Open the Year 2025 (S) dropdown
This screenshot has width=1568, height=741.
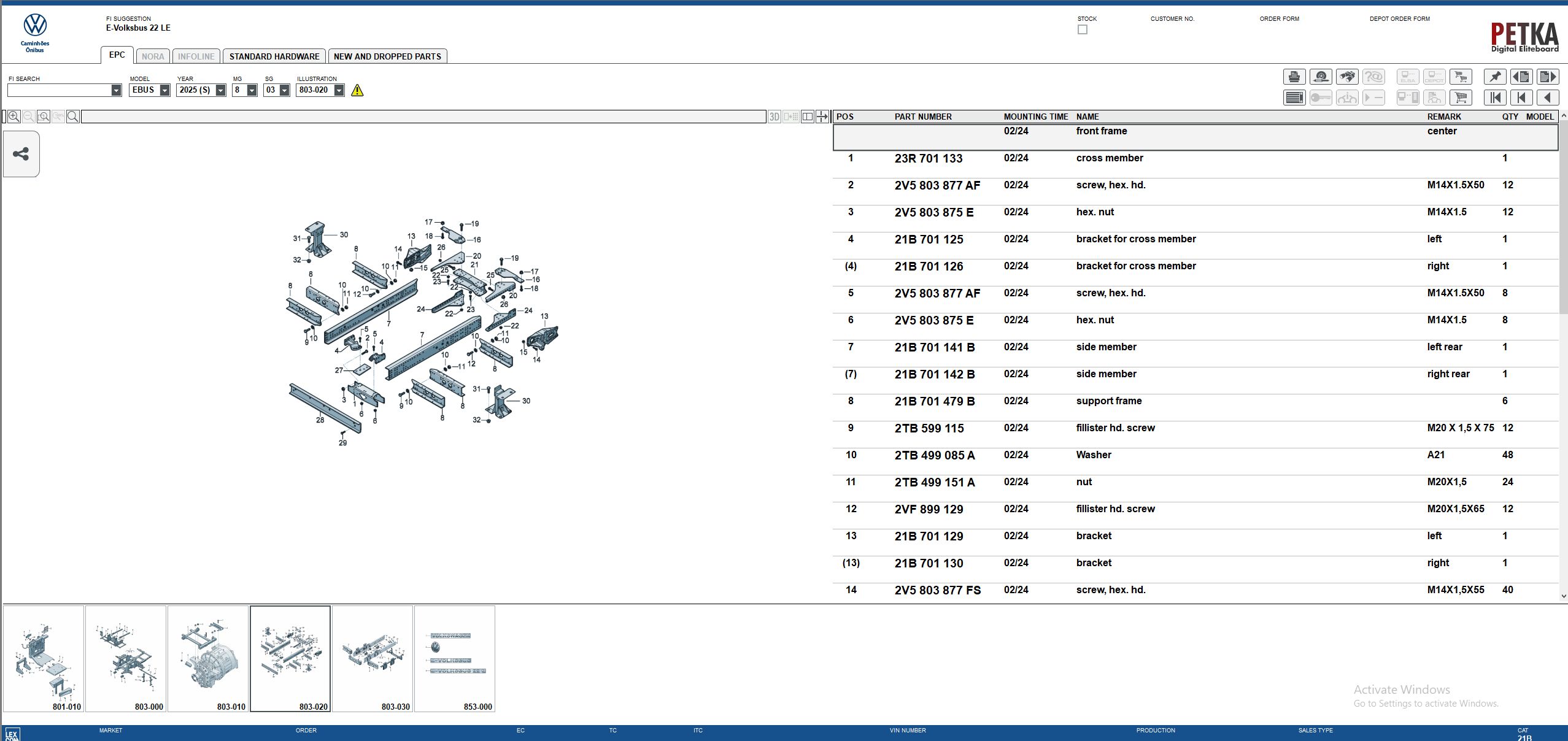[x=220, y=90]
